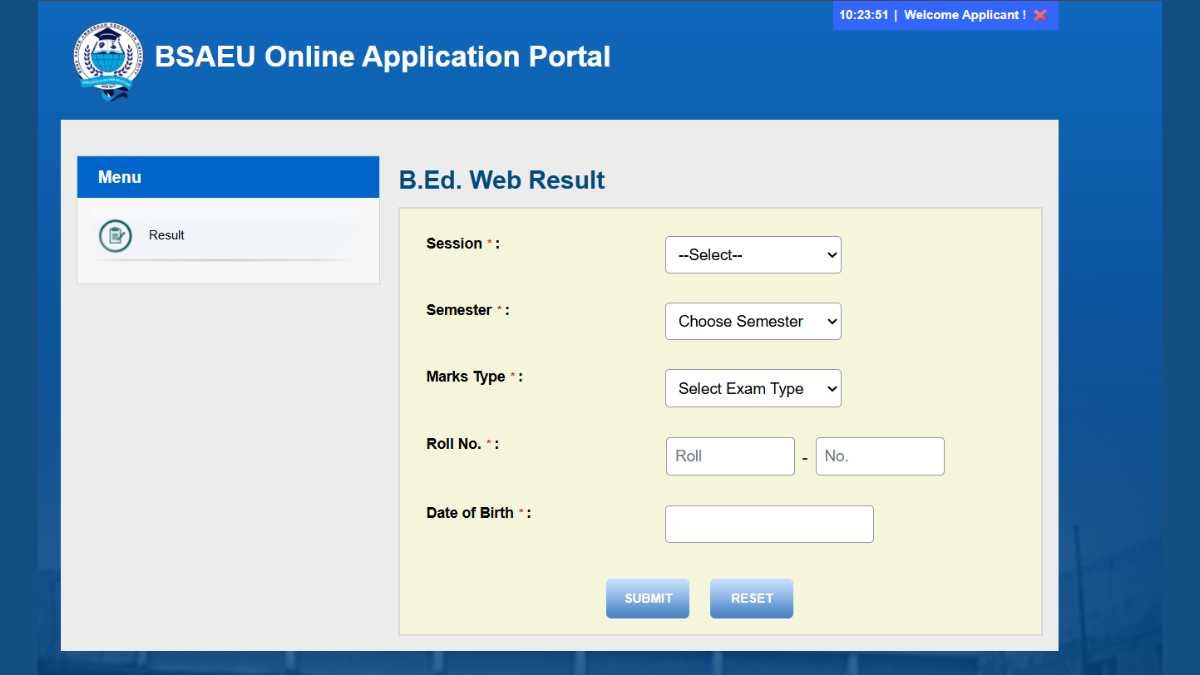Open the Select Exam Type dropdown
1200x675 pixels.
752,388
